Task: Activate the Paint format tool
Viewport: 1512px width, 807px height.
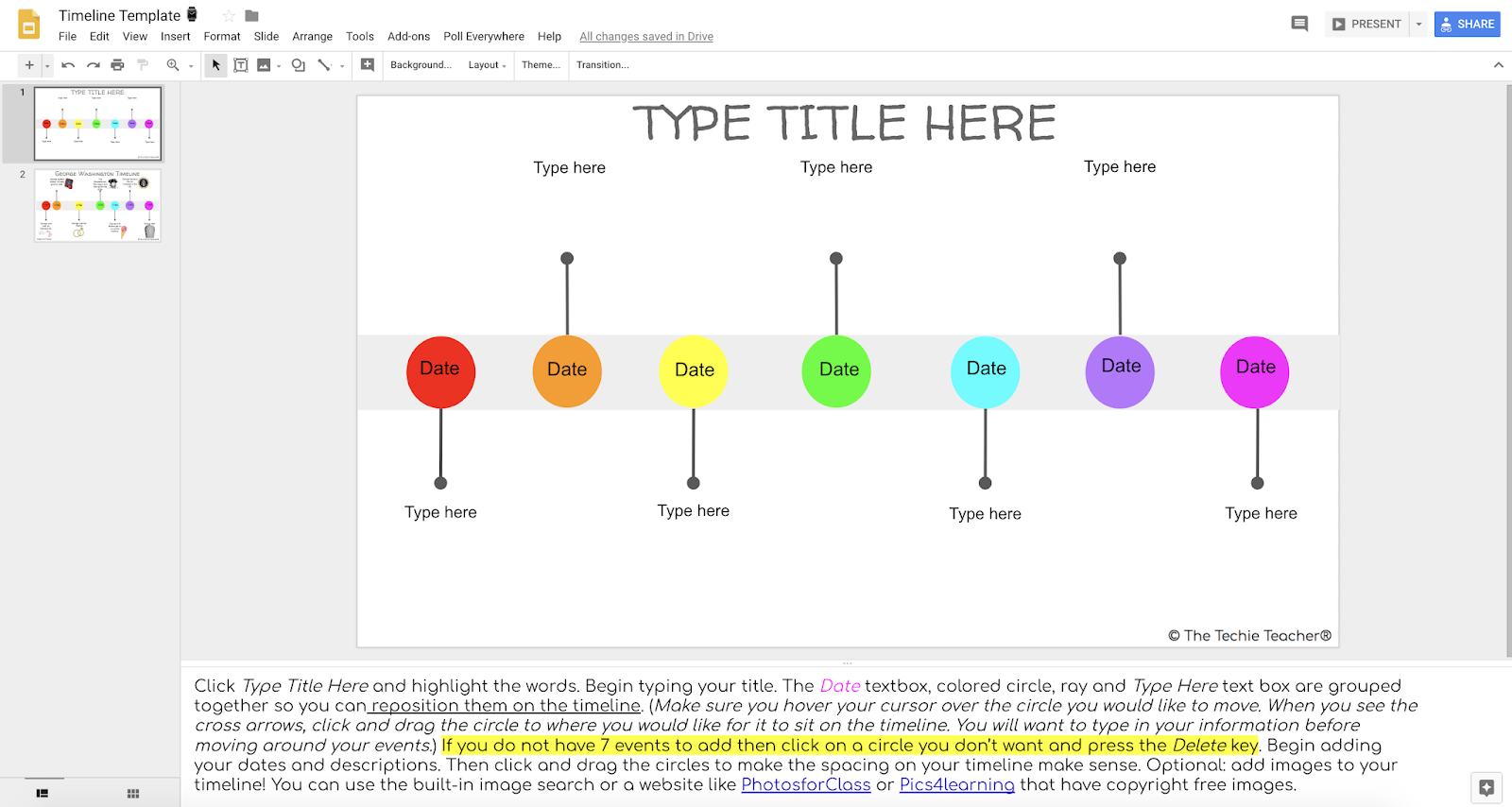Action: pyautogui.click(x=143, y=65)
